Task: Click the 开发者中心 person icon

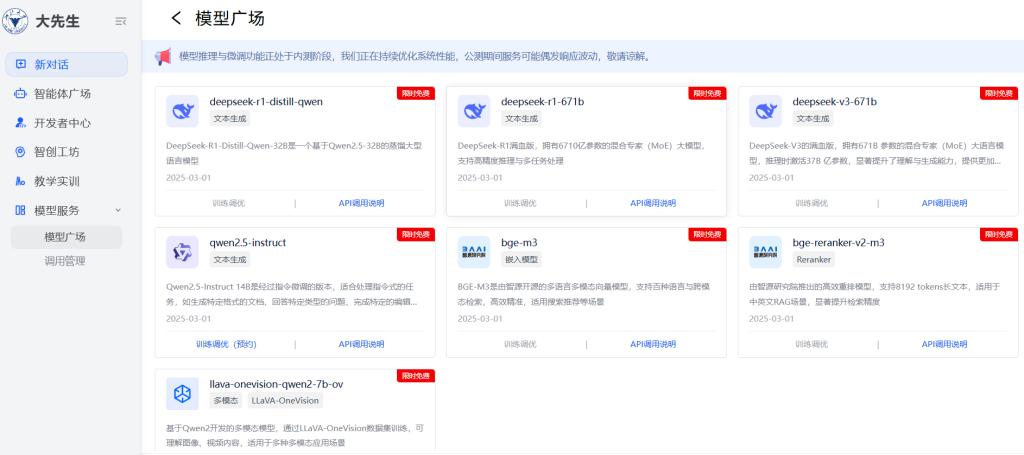Action: [21, 123]
